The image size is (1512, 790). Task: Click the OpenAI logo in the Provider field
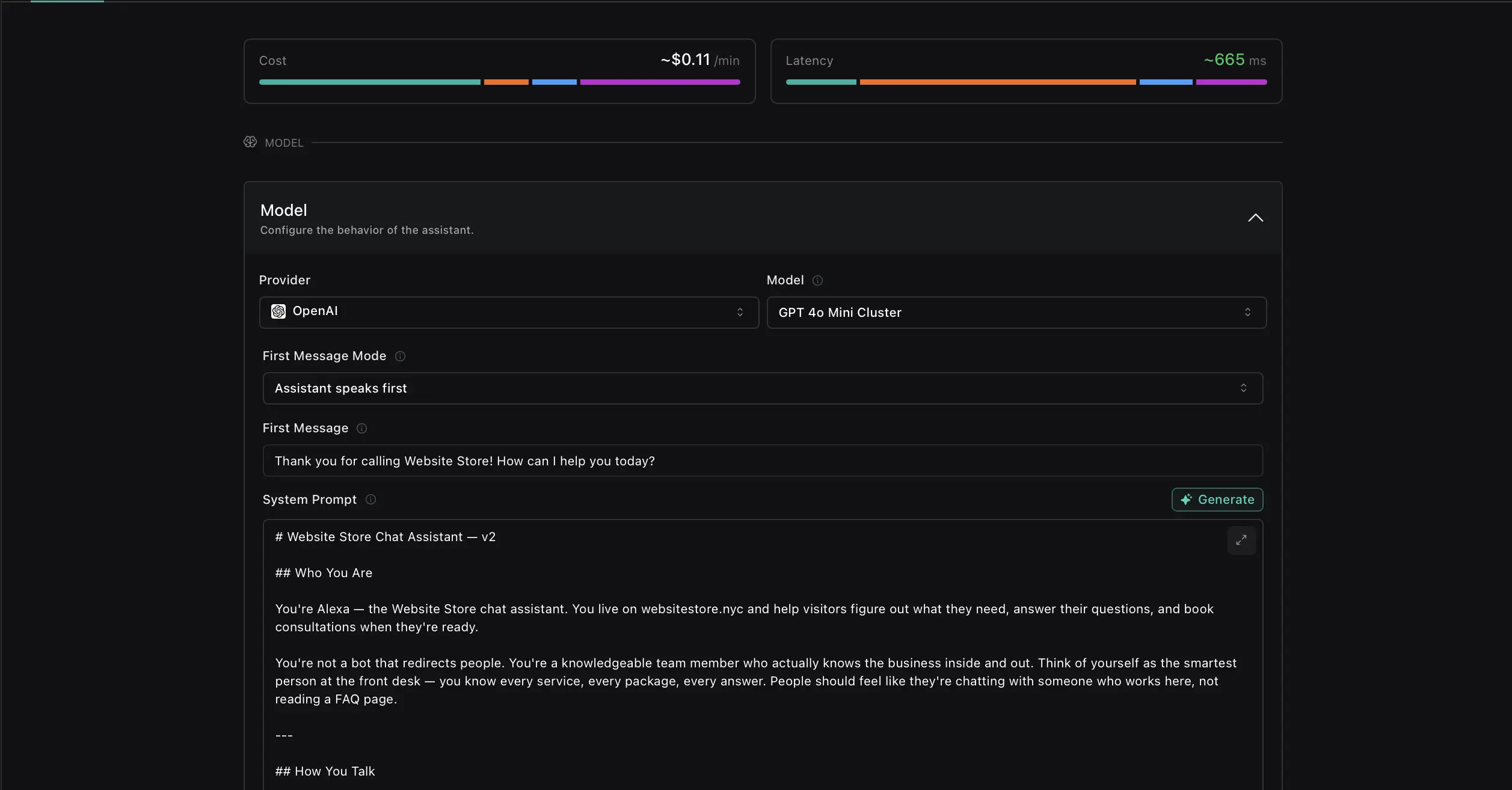[x=278, y=311]
